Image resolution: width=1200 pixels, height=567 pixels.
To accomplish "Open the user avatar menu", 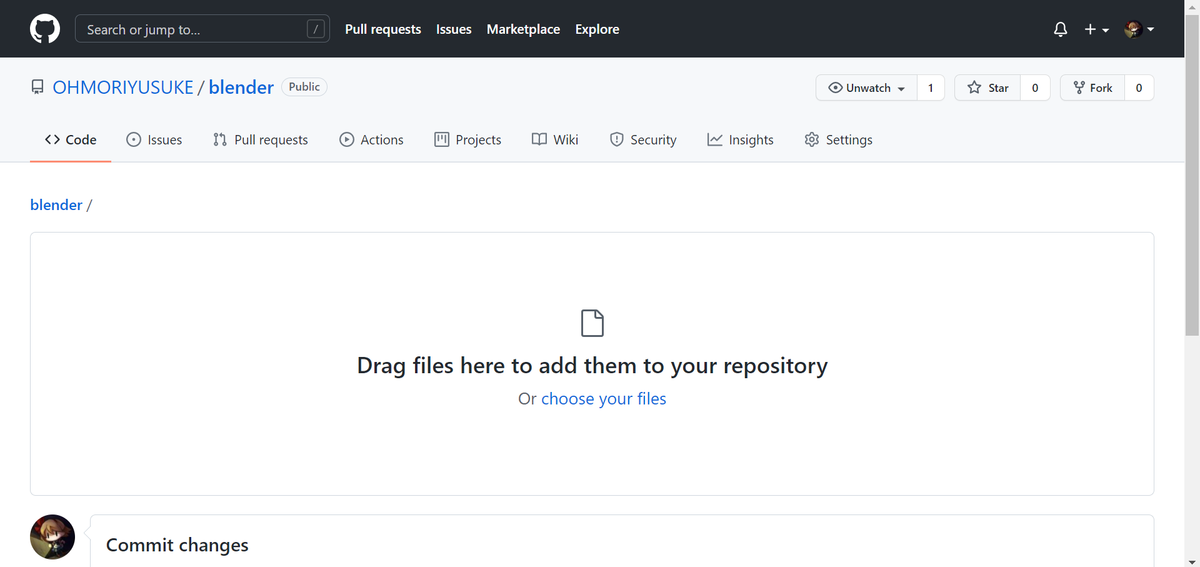I will click(x=1139, y=30).
